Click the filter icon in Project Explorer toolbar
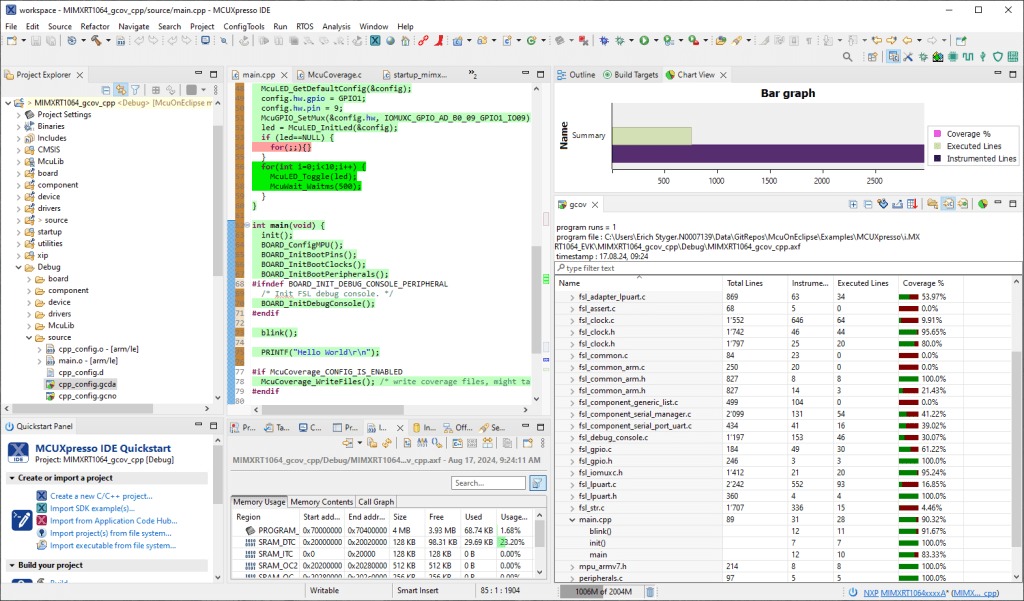Viewport: 1024px width, 601px height. 137,90
